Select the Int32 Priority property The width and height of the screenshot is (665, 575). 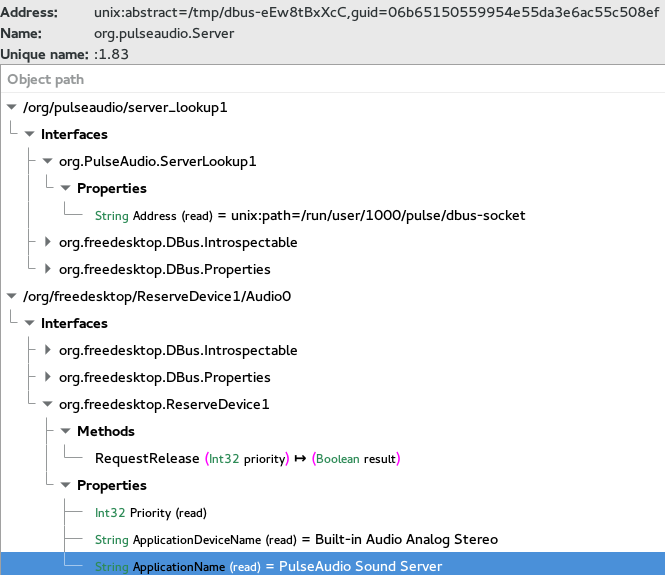(x=150, y=512)
